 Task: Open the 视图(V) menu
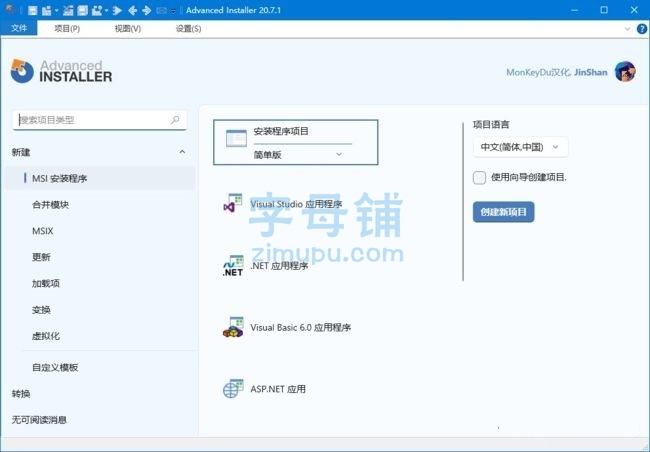point(128,29)
